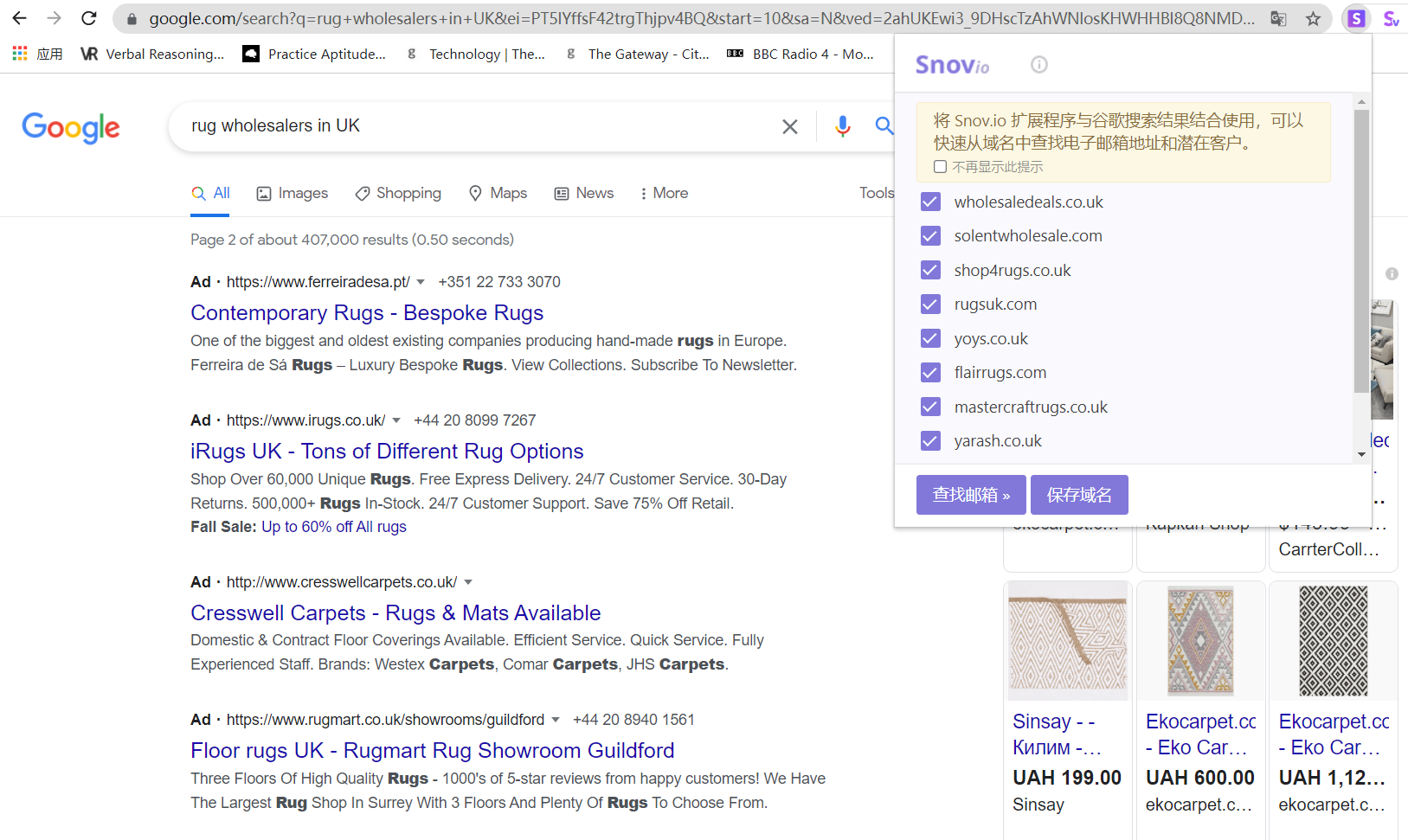
Task: Open Ekocarpet black-white rug thumbnail
Action: (1334, 640)
